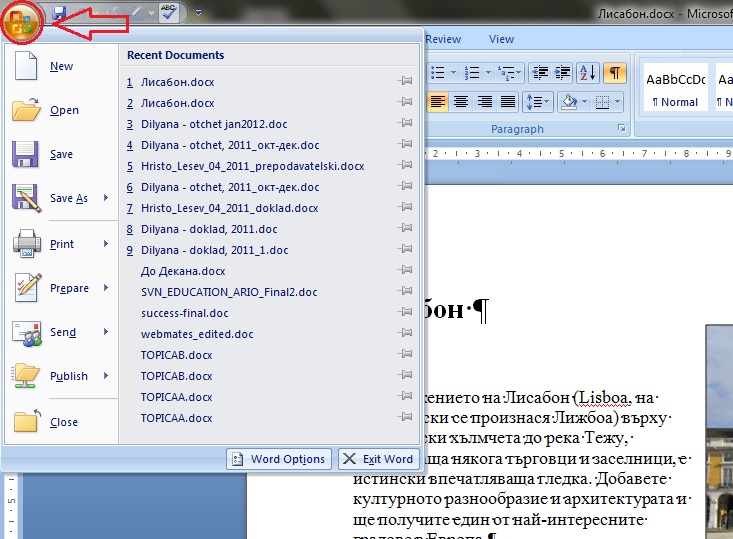Click the ABC spelling check icon
The width and height of the screenshot is (733, 539).
coord(168,13)
